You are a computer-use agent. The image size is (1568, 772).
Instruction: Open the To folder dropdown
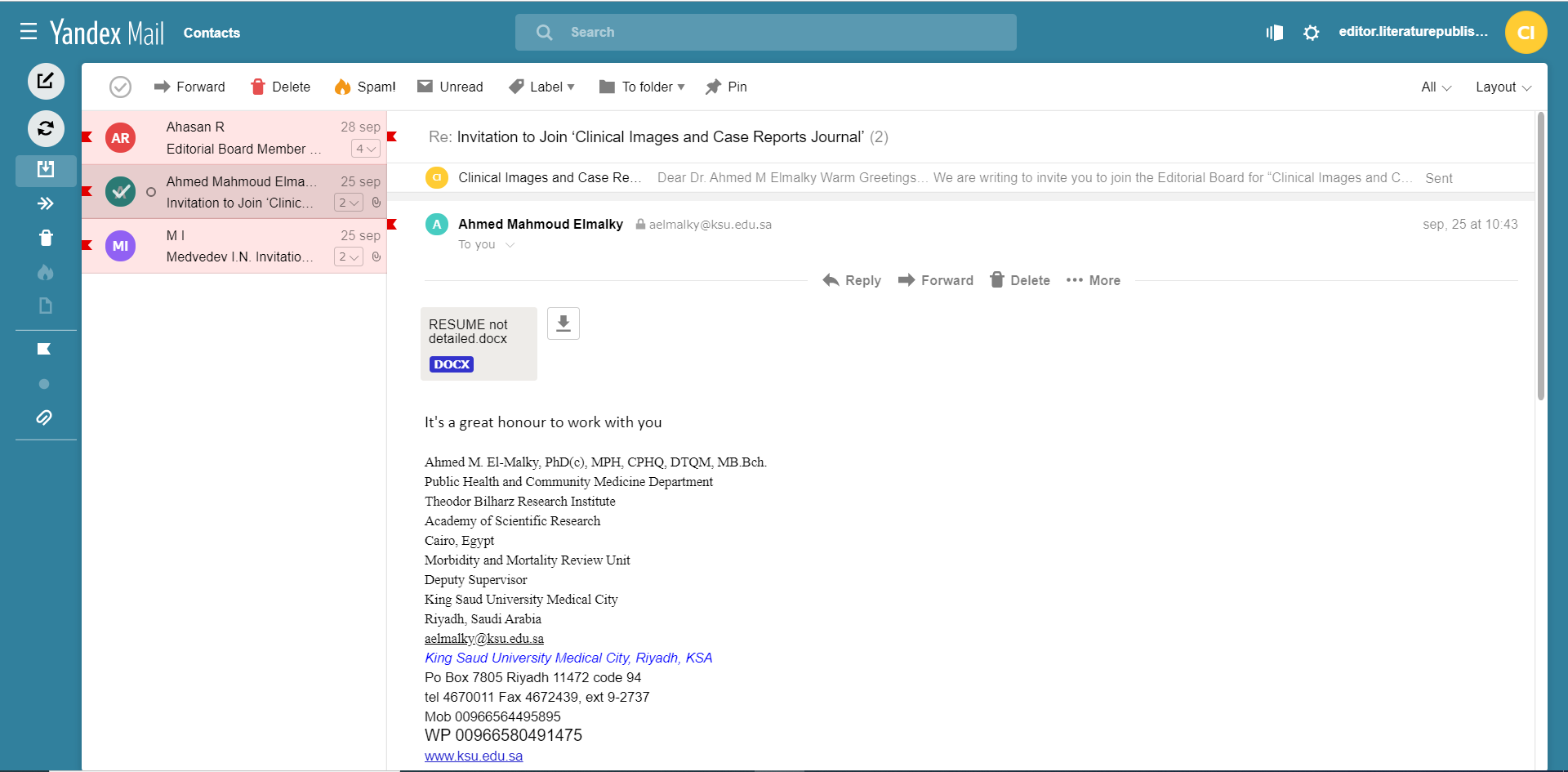tap(642, 87)
